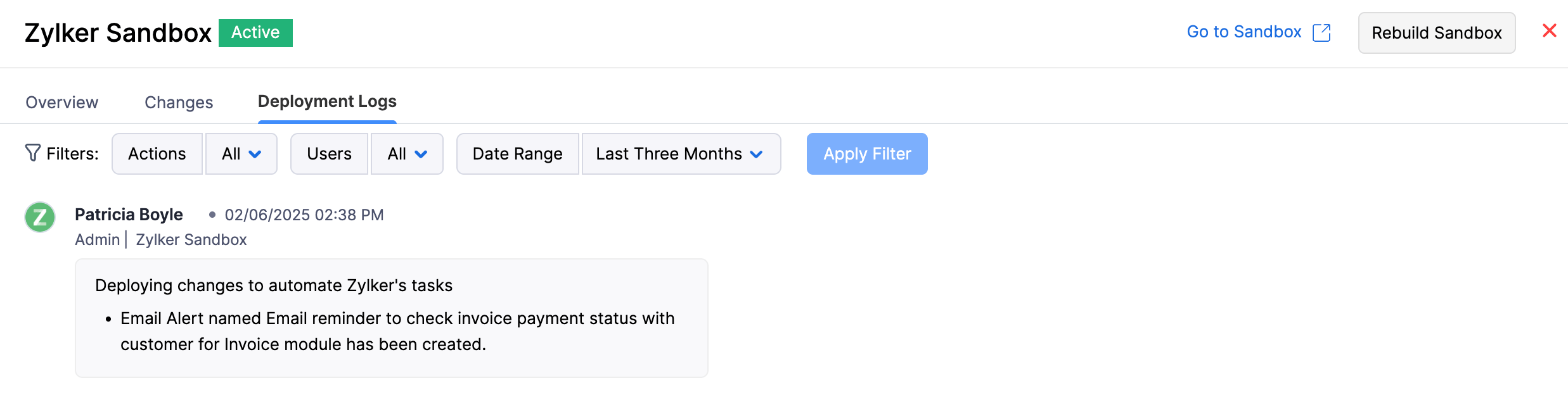Select the Deployment Logs tab
This screenshot has height=395, width=1568.
click(326, 101)
